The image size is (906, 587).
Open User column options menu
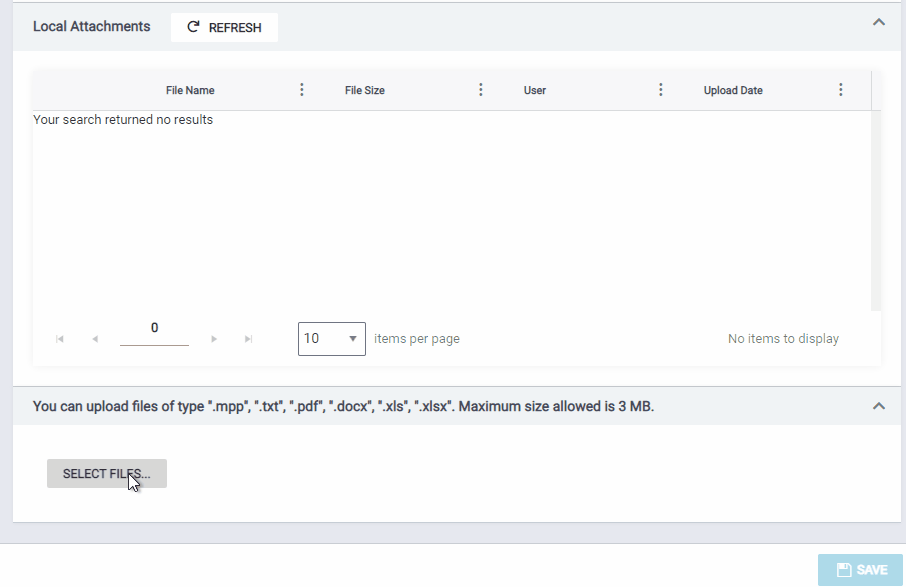pyautogui.click(x=660, y=90)
